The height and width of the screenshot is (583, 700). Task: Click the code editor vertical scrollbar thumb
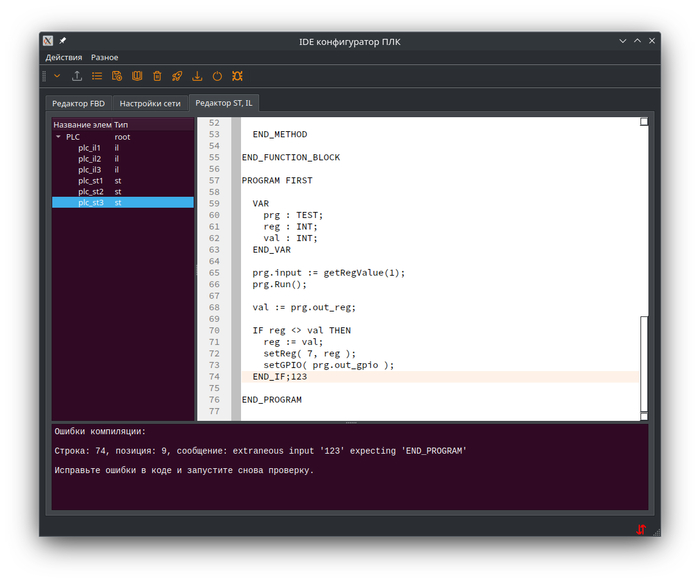[644, 363]
